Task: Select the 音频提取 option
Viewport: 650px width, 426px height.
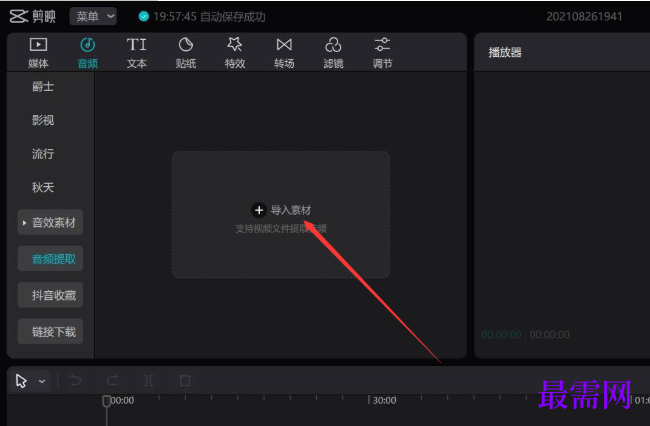Action: point(50,259)
